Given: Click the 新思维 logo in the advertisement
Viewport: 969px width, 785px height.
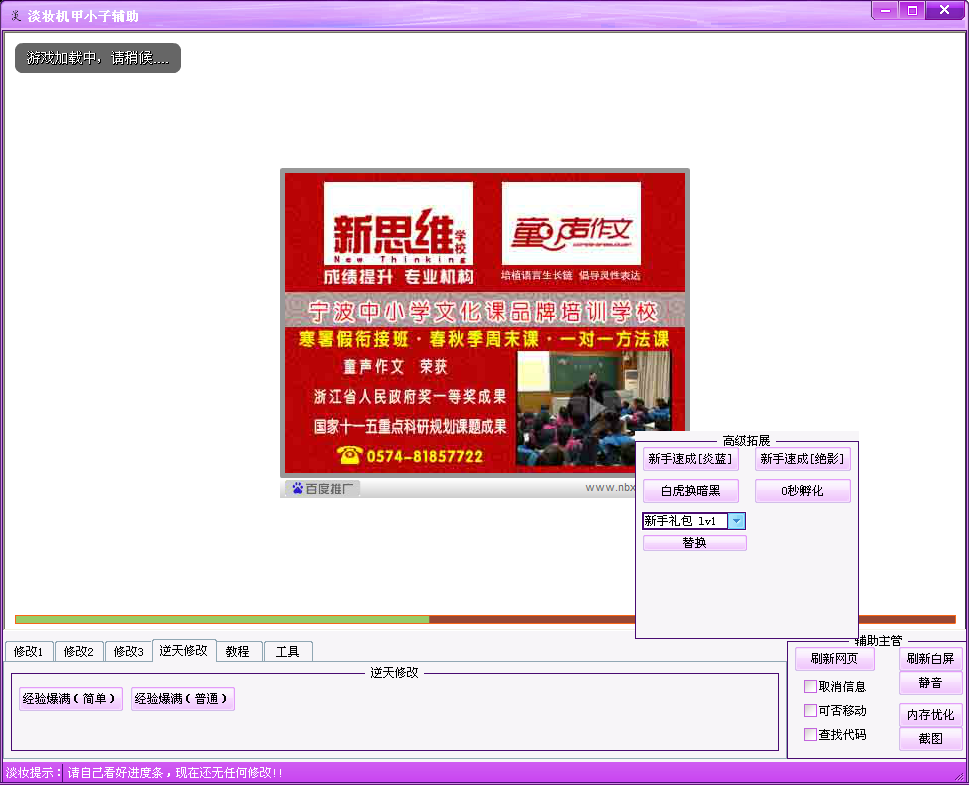Looking at the screenshot, I should tap(399, 224).
